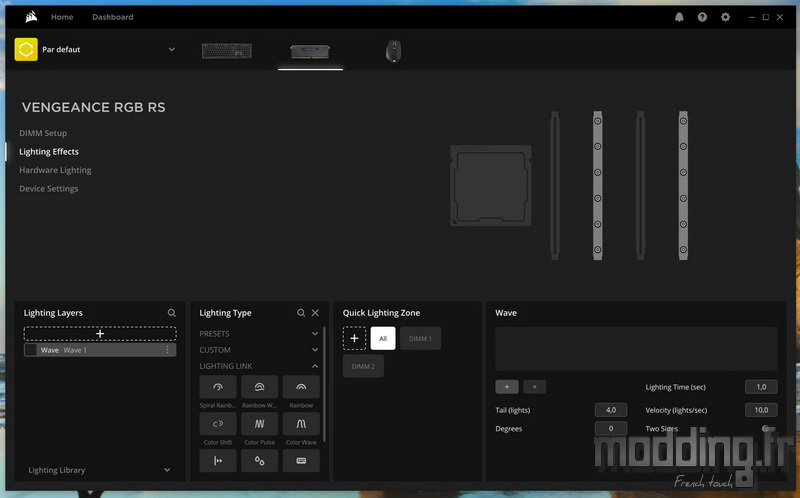The width and height of the screenshot is (800, 498).
Task: Toggle the Wave 1 layer checkbox
Action: click(x=31, y=350)
